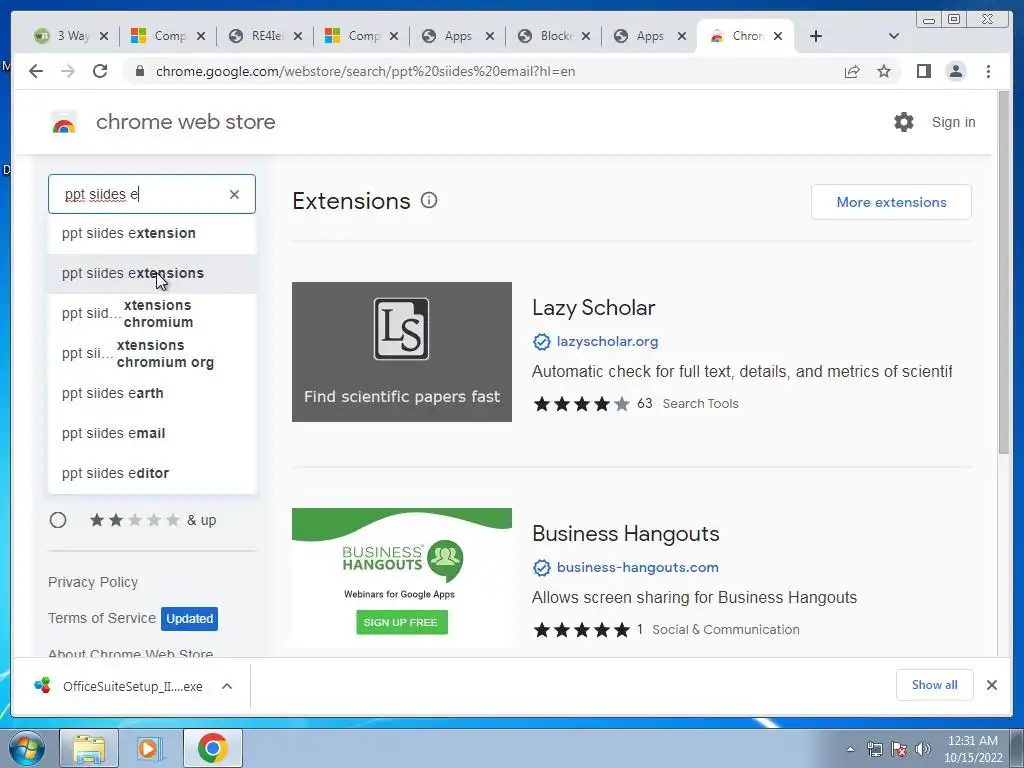Click Social & Communication category label
The height and width of the screenshot is (768, 1024).
pos(726,630)
